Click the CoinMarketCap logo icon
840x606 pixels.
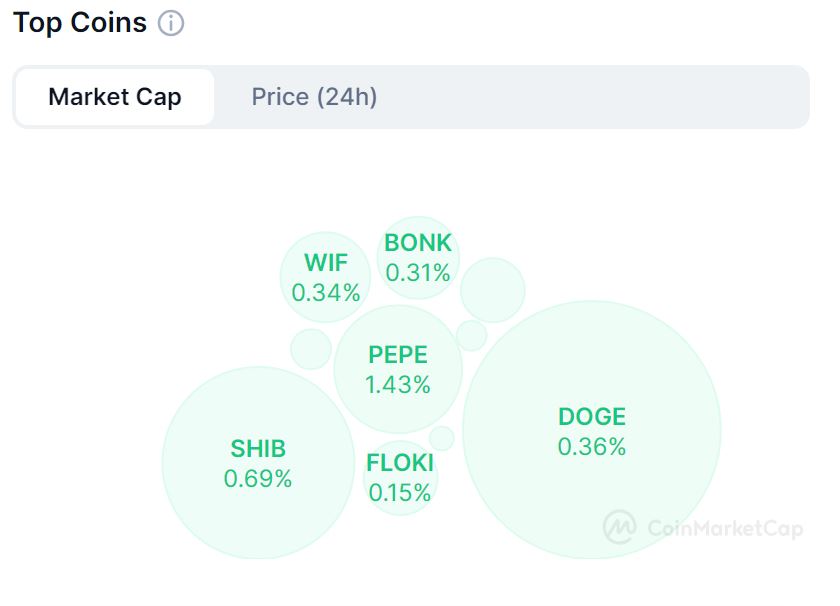[x=620, y=527]
